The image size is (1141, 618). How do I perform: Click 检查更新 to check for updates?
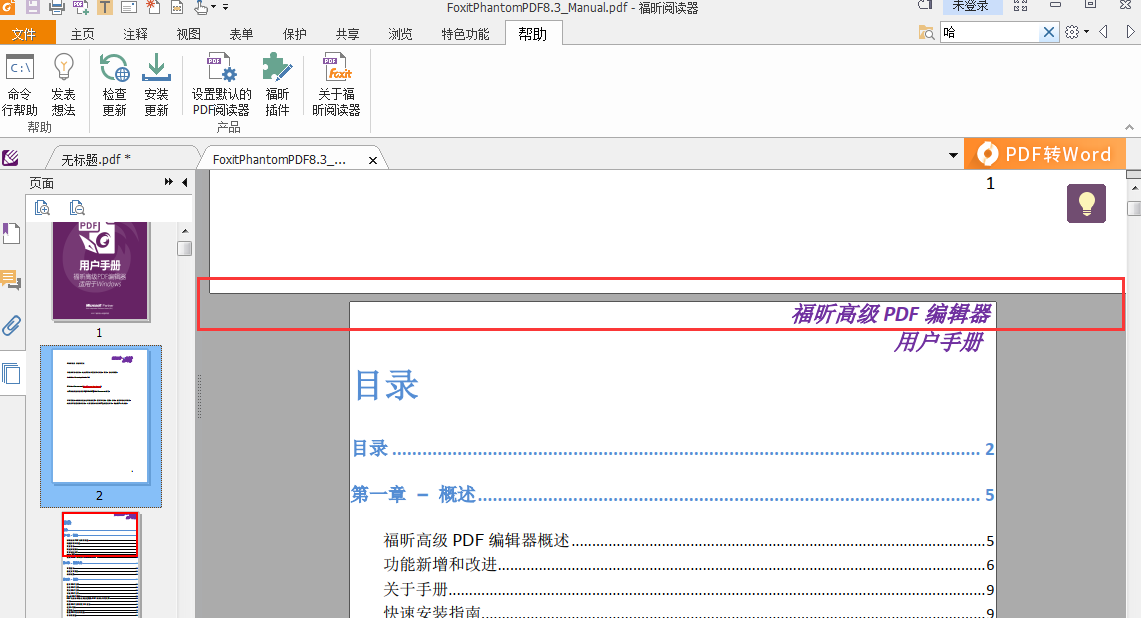[x=114, y=85]
